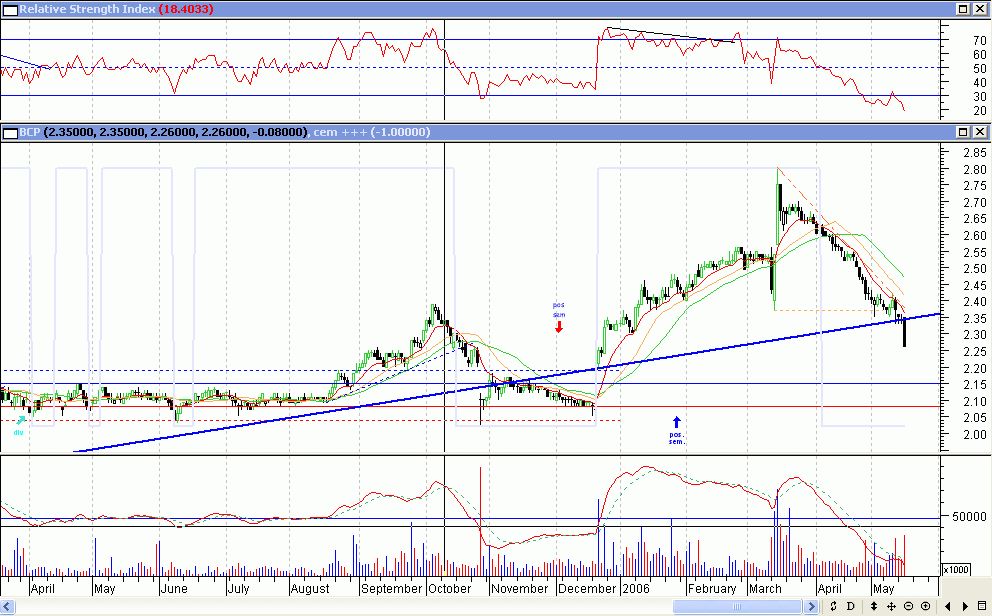992x616 pixels.
Task: Click the scrollbar right arrow button
Action: click(812, 607)
